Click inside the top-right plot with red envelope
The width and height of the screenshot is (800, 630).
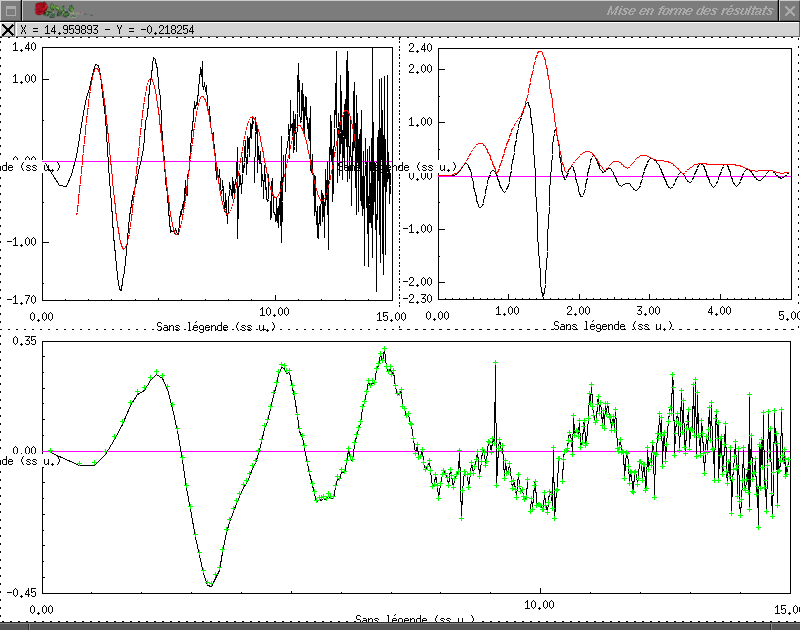tap(615, 173)
